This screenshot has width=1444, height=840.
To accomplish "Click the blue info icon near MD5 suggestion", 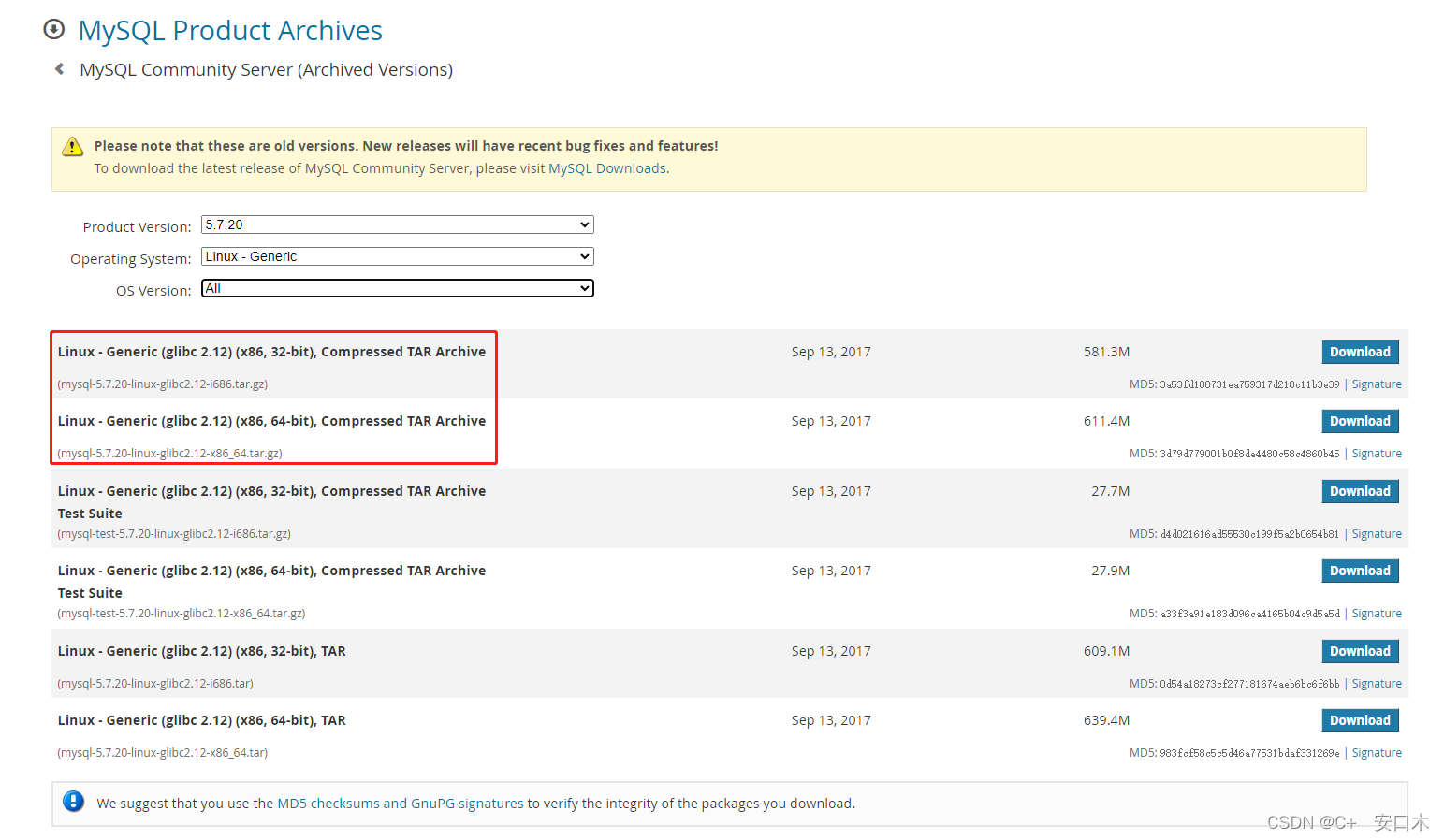I will [73, 802].
